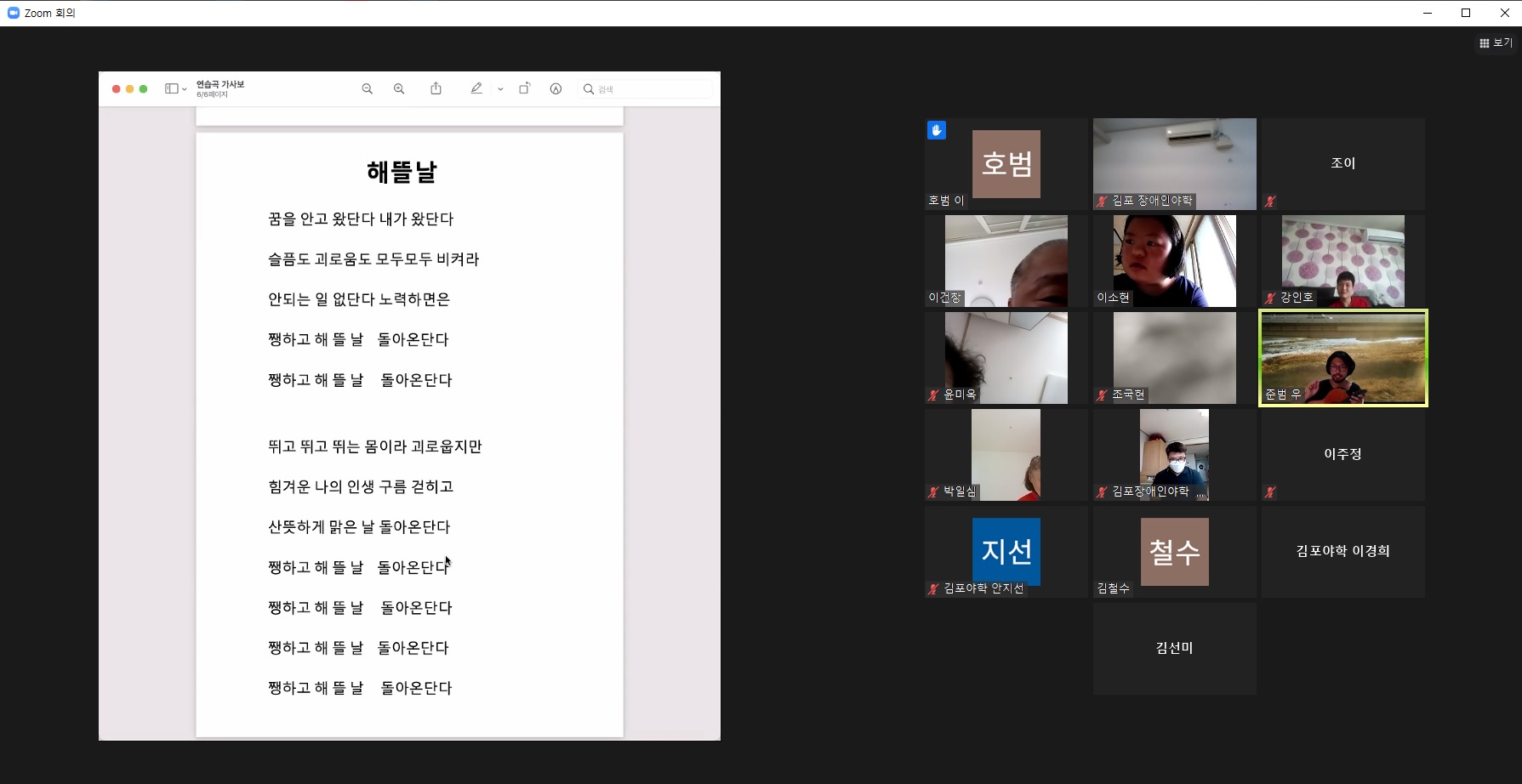Click the yellow minimize dot of shared PDF window
Image resolution: width=1522 pixels, height=784 pixels.
(130, 88)
